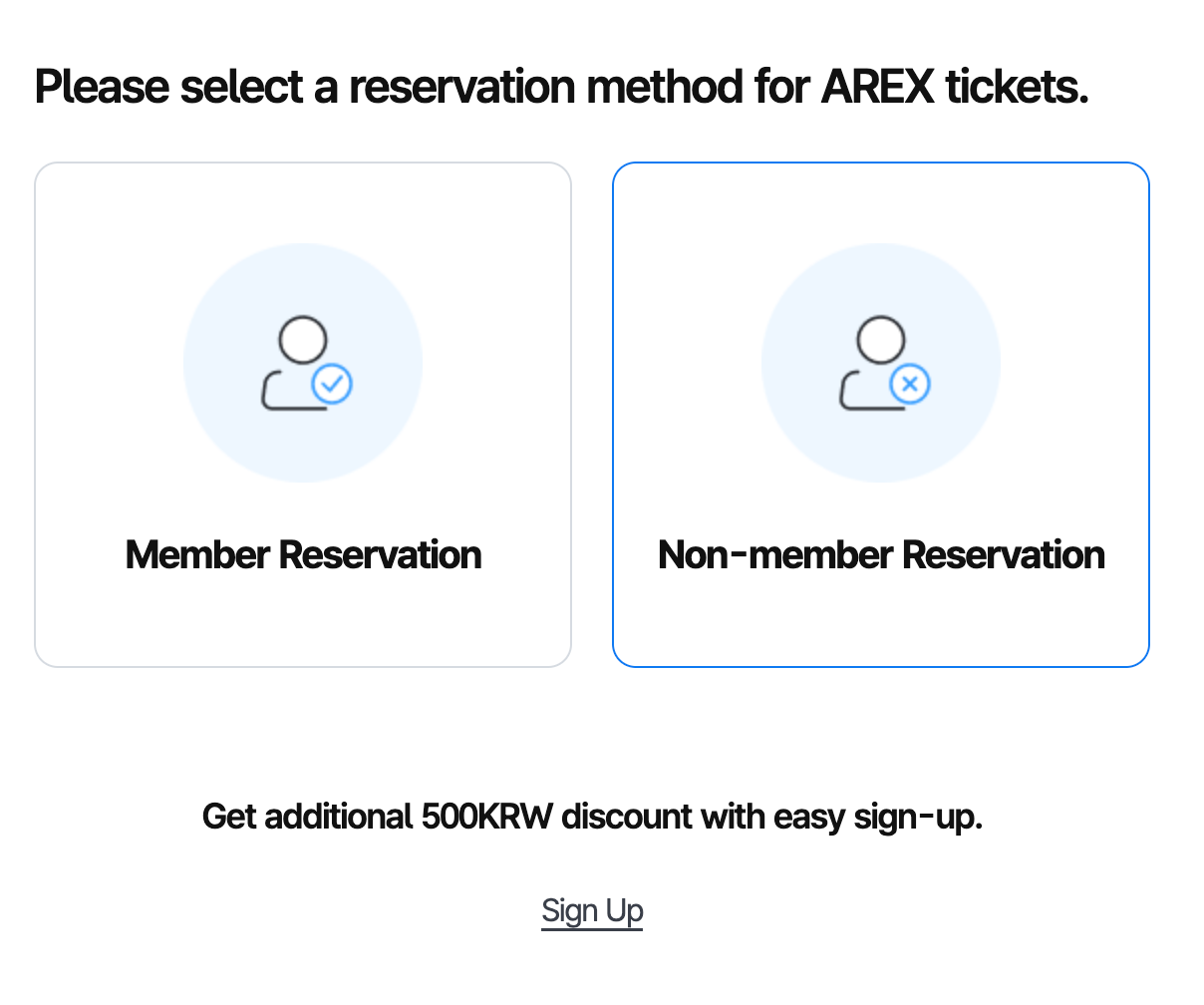
Task: Click the blue-bordered Non-member Reservation card
Action: pyautogui.click(x=881, y=415)
